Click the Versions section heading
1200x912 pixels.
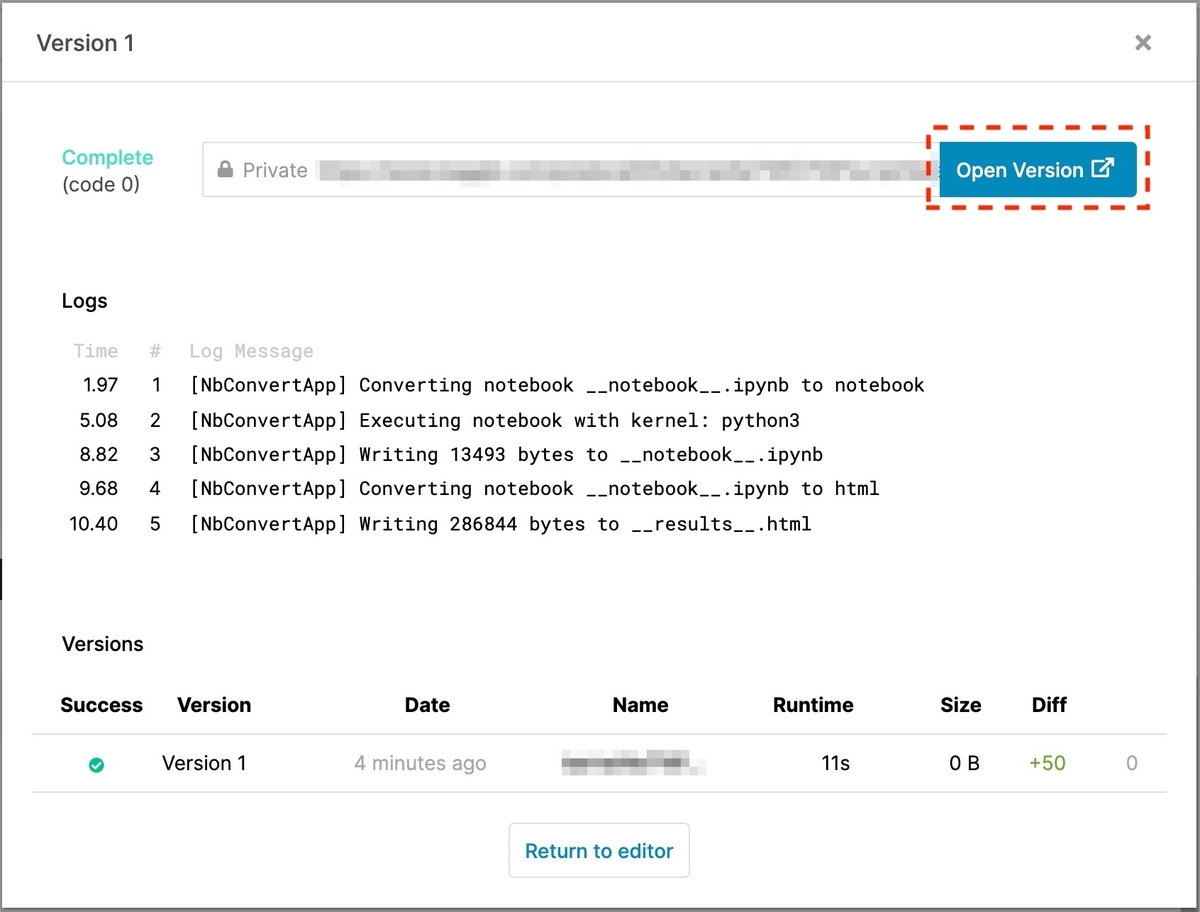pyautogui.click(x=102, y=644)
